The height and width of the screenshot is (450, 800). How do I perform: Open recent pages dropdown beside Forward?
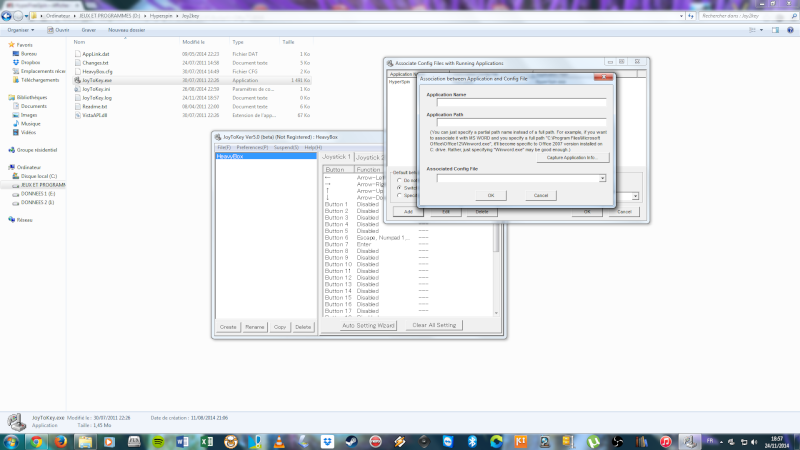[27, 16]
